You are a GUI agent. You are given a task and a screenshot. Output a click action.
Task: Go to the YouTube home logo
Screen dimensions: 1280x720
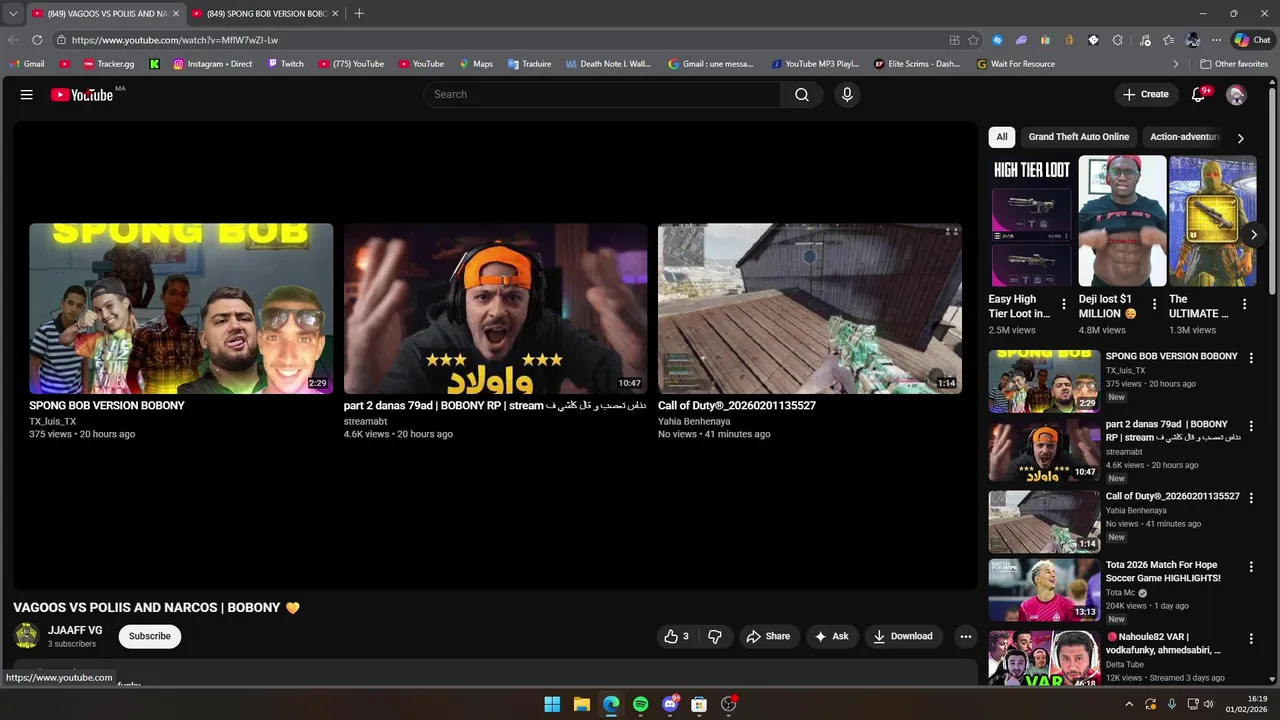click(x=82, y=94)
